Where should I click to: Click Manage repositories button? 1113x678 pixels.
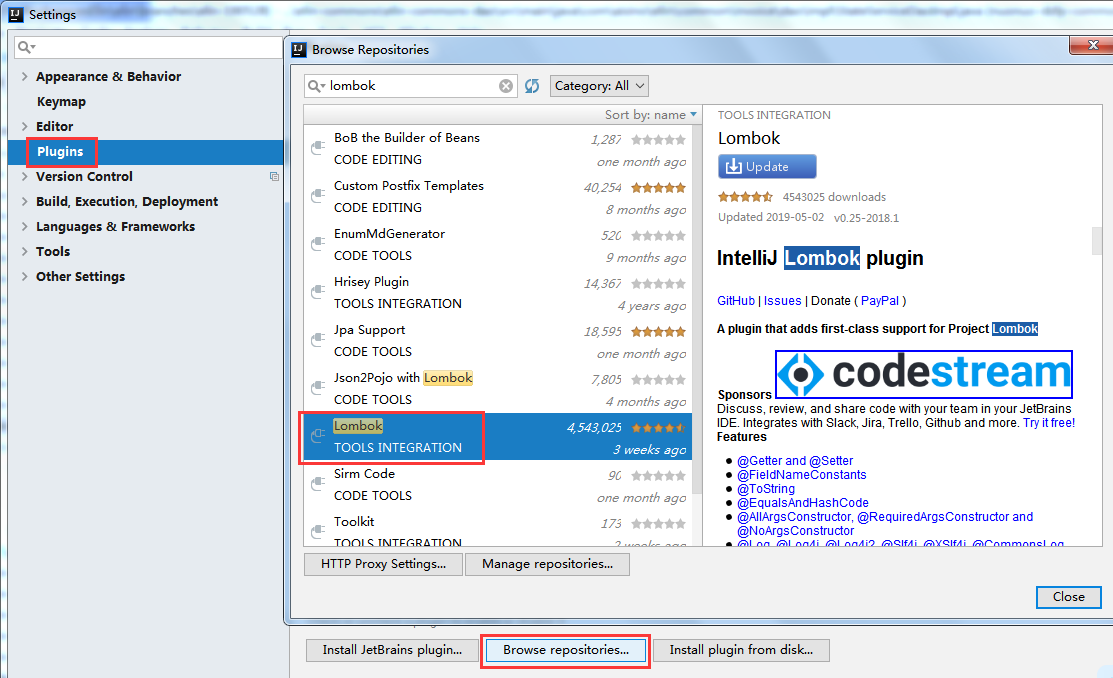click(x=547, y=564)
